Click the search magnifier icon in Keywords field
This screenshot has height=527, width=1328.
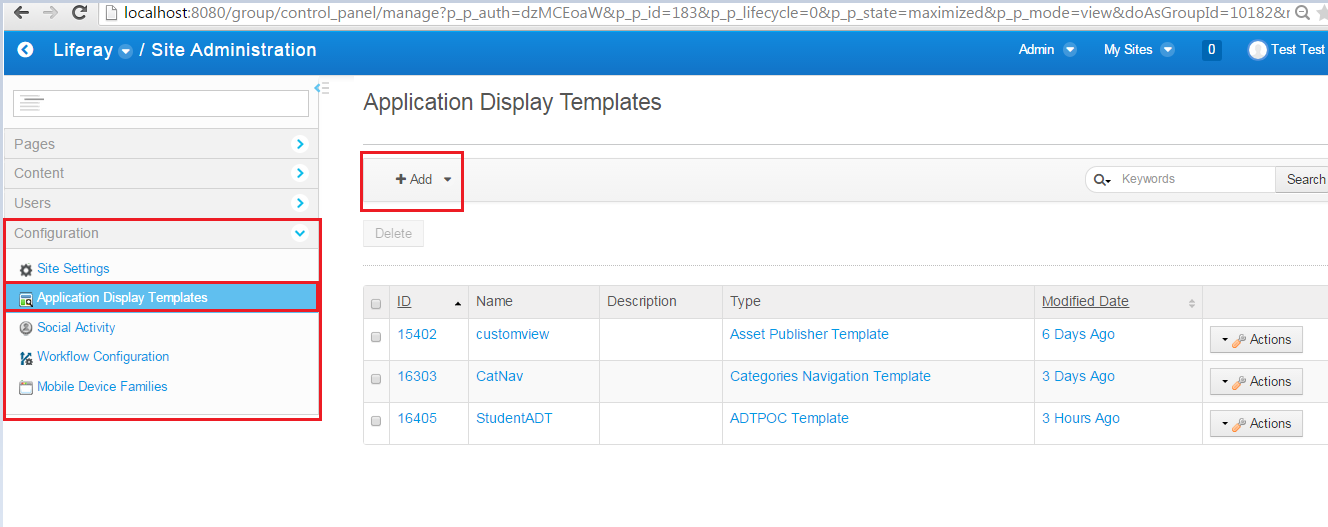click(x=1102, y=180)
